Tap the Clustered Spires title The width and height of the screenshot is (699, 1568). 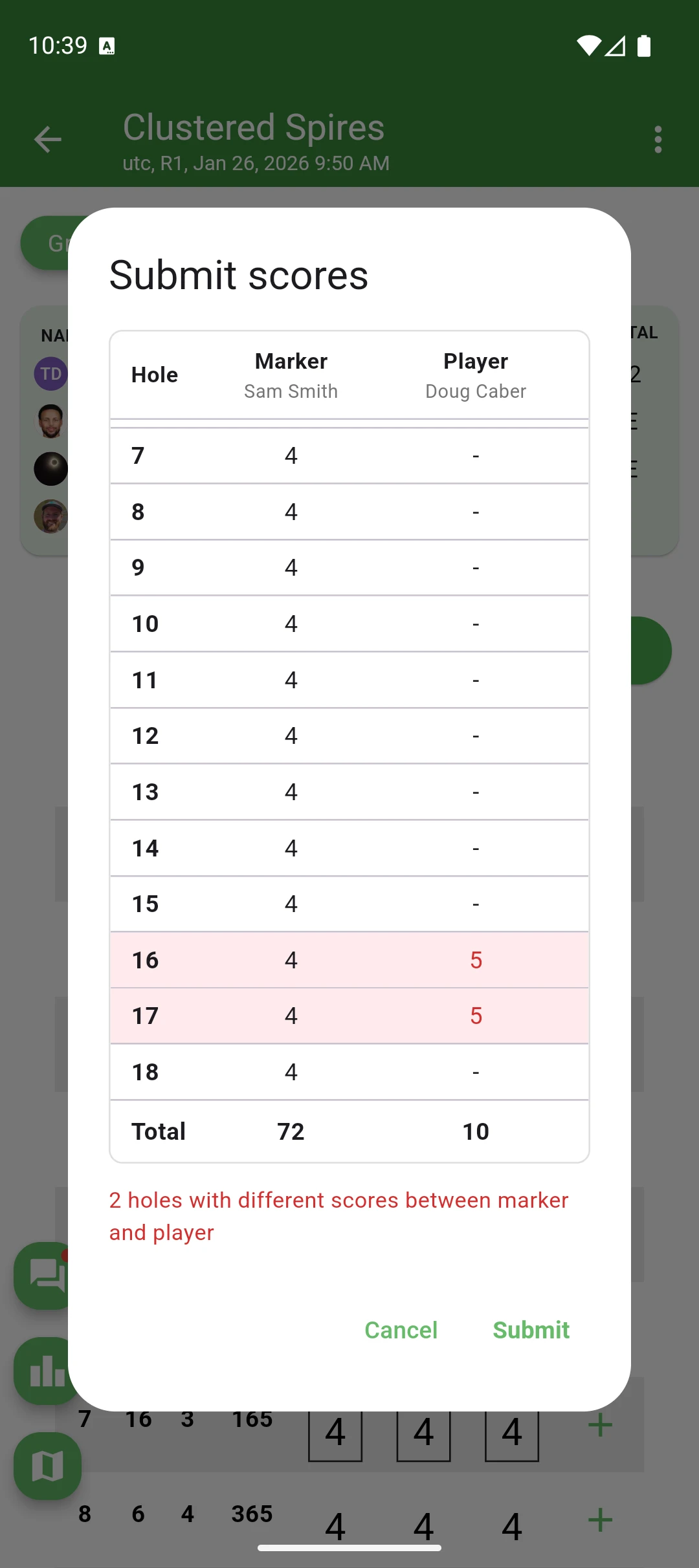tap(254, 127)
